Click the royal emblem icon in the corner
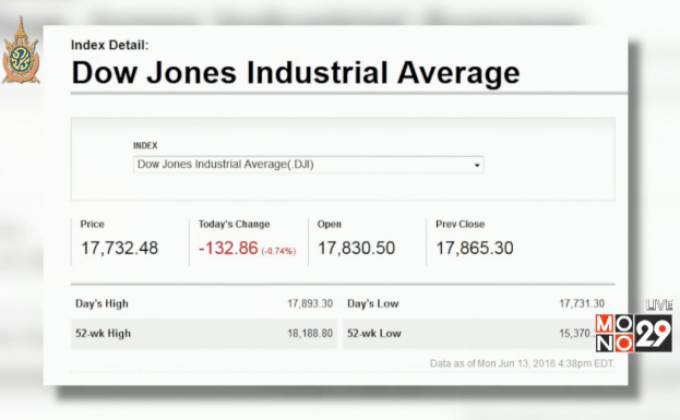The image size is (680, 420). click(x=20, y=50)
